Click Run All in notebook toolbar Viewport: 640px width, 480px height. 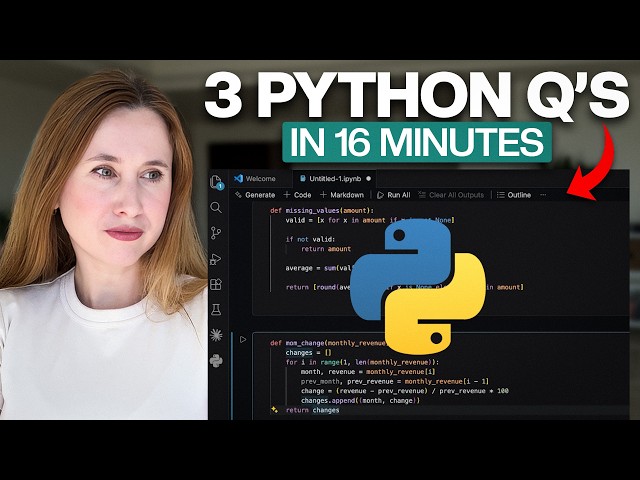click(x=393, y=195)
